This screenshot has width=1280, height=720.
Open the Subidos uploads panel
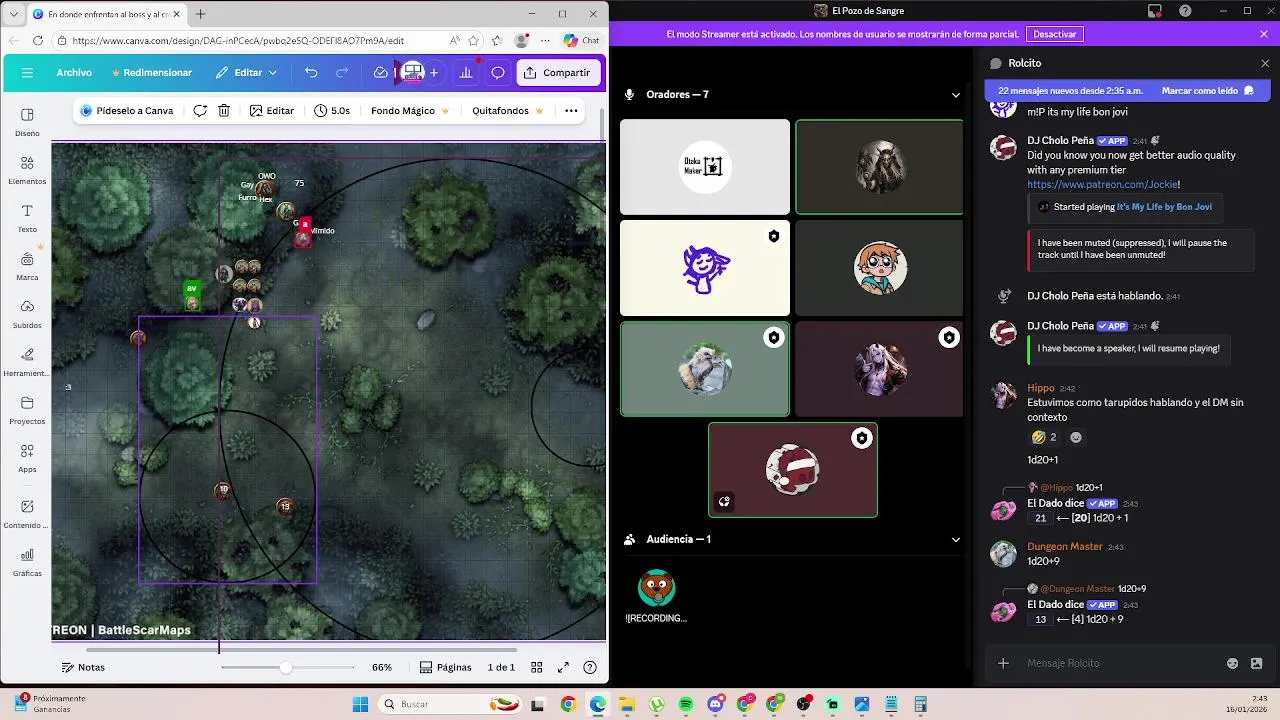(27, 314)
